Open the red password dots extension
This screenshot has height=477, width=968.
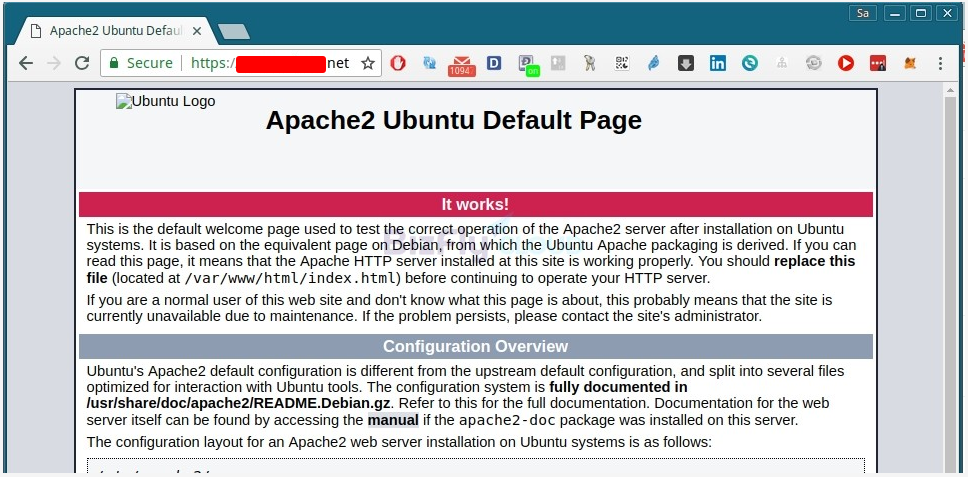tap(878, 63)
